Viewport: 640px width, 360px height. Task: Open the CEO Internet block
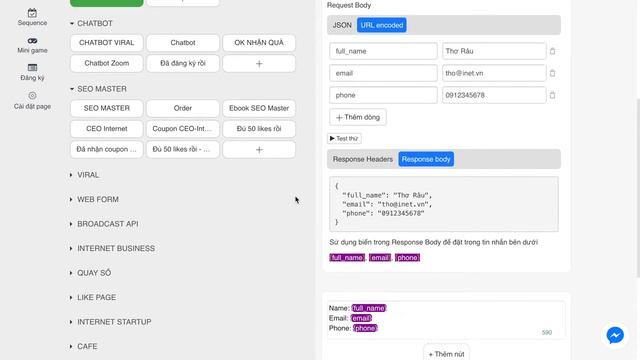107,129
